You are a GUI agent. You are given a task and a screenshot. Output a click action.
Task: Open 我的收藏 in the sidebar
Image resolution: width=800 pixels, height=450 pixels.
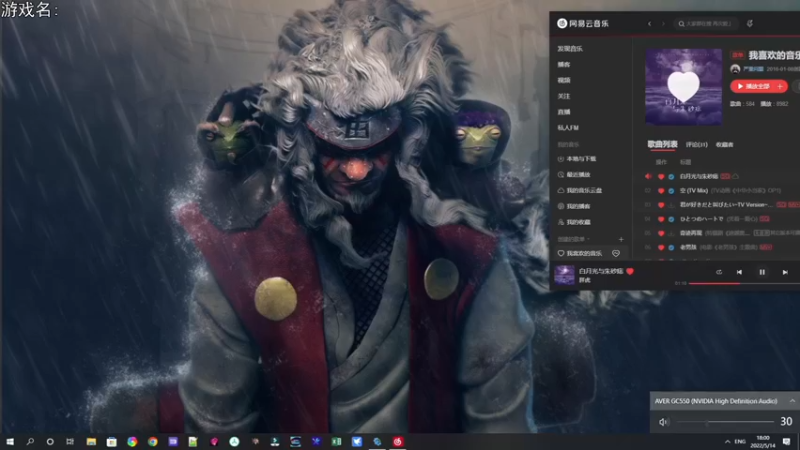tap(574, 222)
